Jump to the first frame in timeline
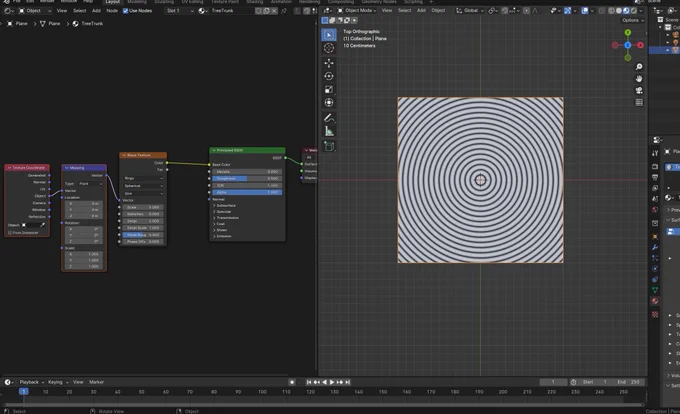 [309, 382]
